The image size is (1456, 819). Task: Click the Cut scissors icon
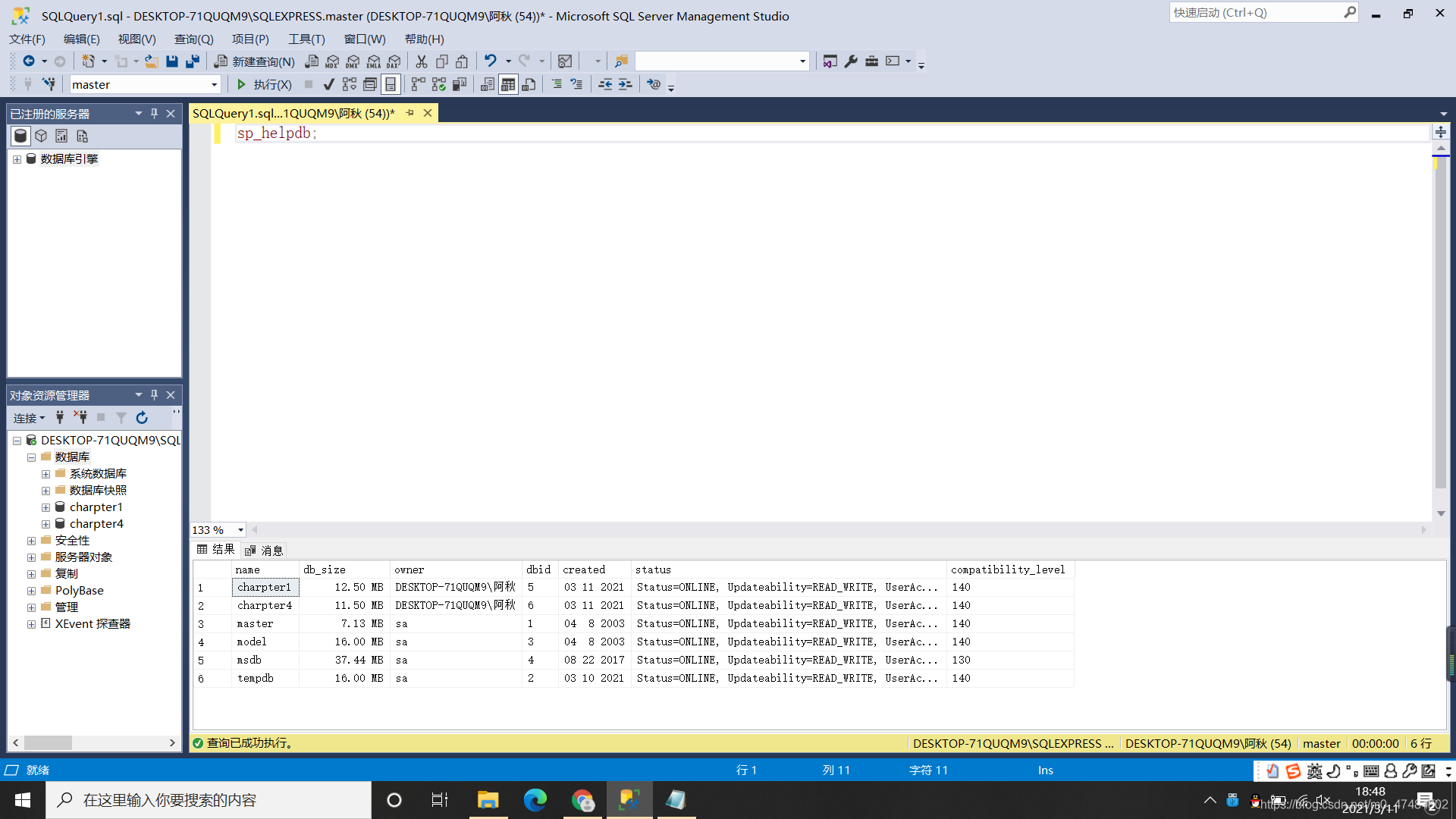422,61
